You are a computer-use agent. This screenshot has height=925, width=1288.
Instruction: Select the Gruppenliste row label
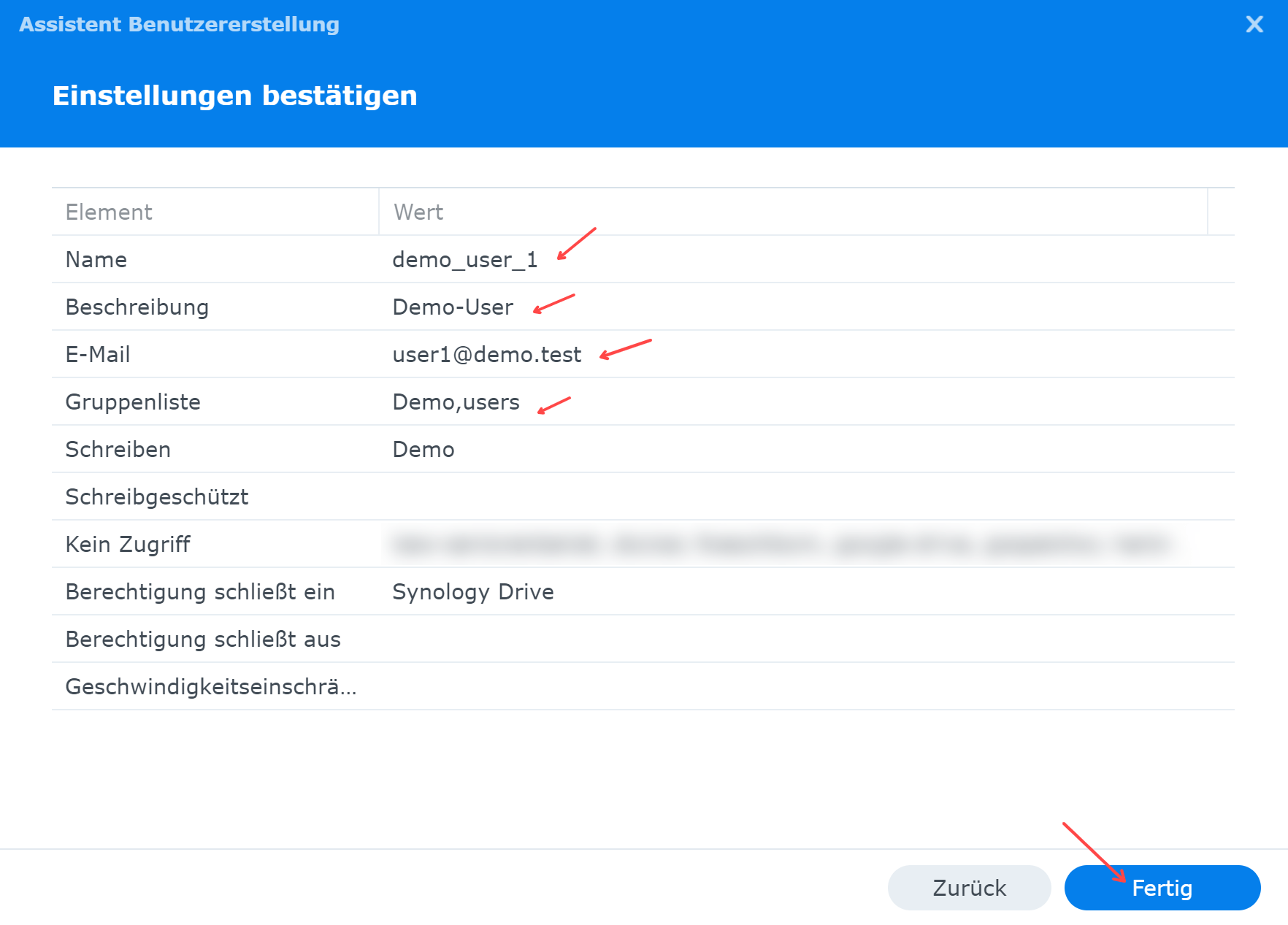point(133,402)
